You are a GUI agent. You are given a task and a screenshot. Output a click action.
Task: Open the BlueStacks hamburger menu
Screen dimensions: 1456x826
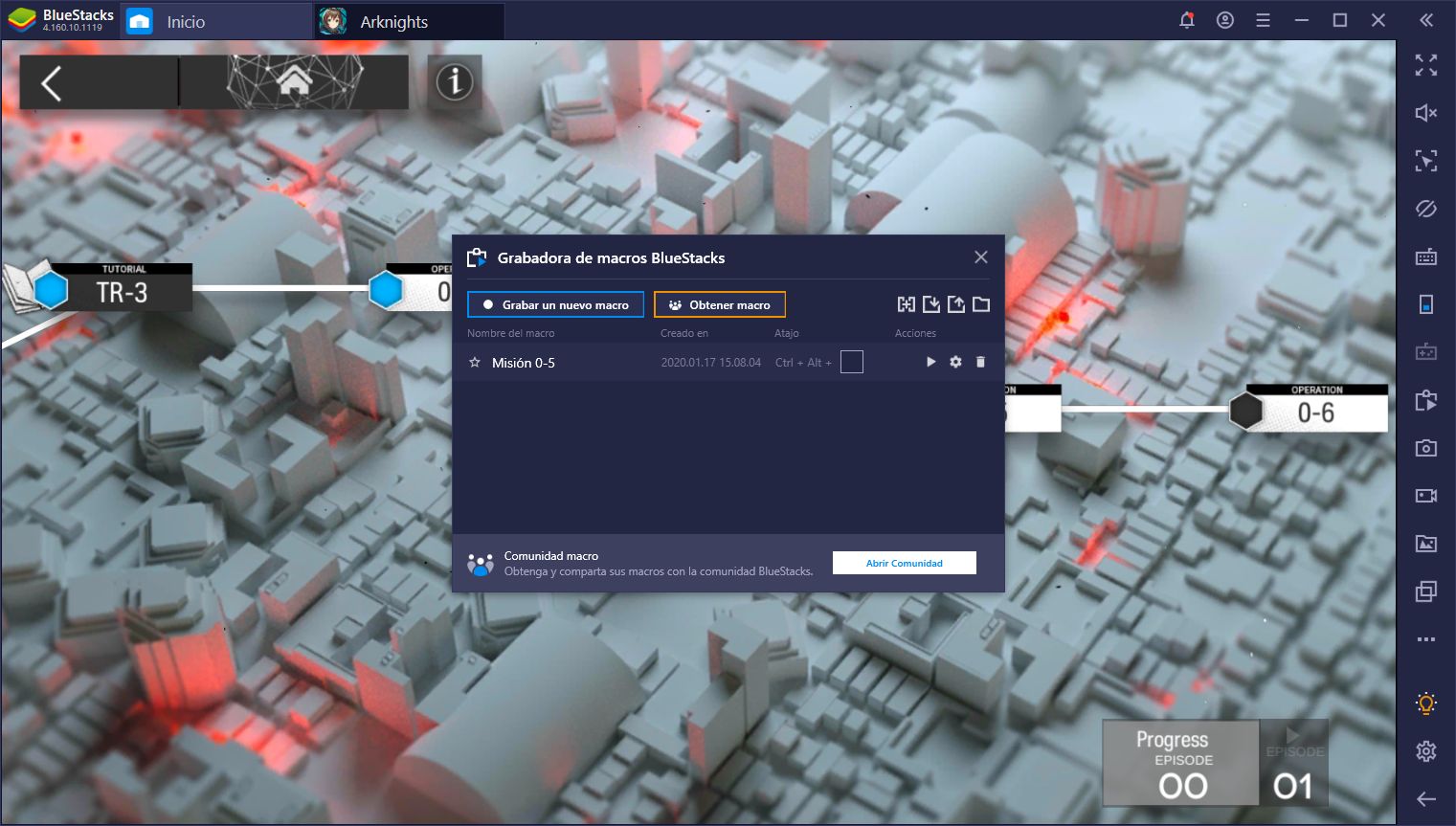[x=1264, y=20]
